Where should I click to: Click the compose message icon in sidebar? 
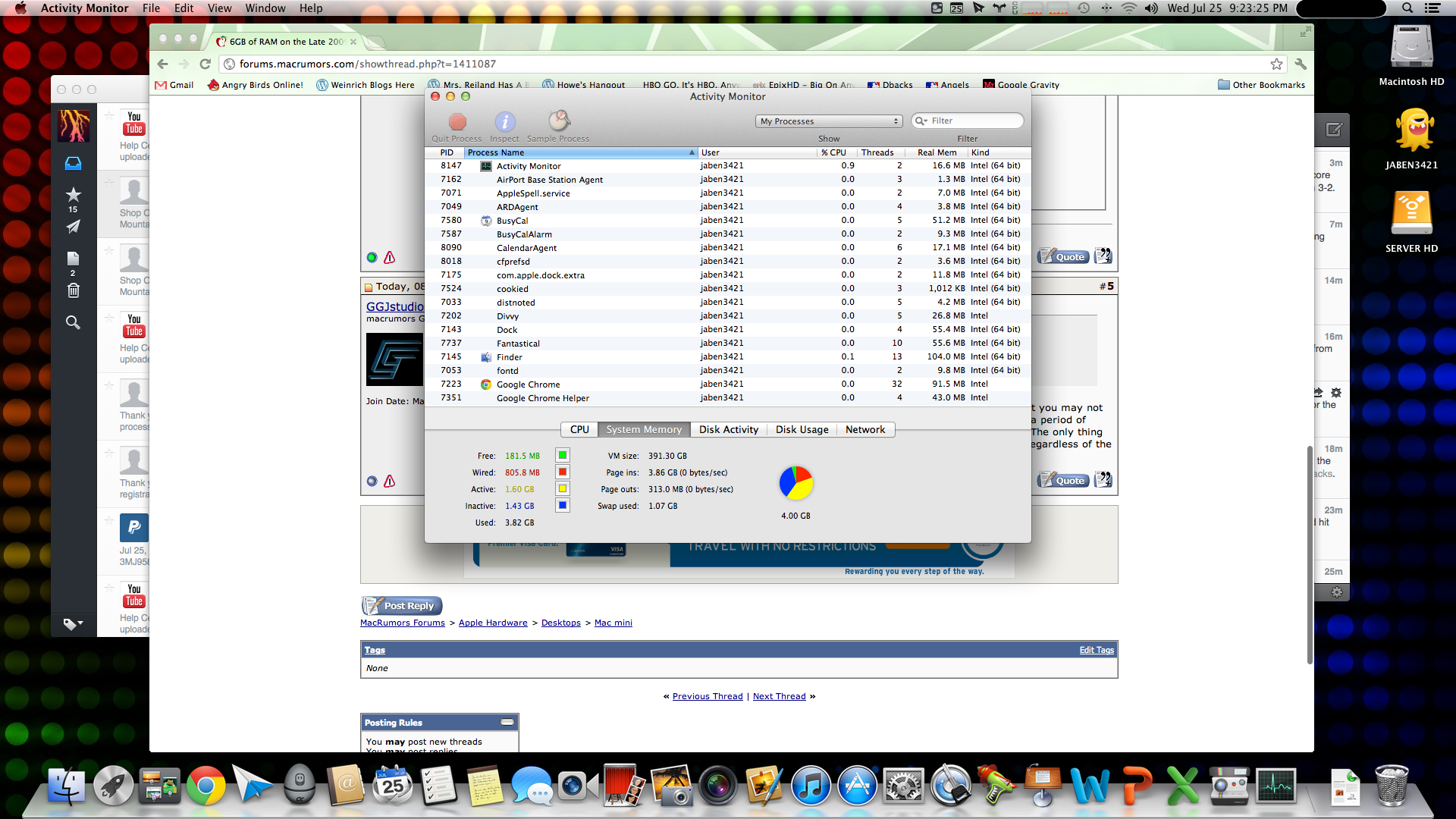[1334, 130]
